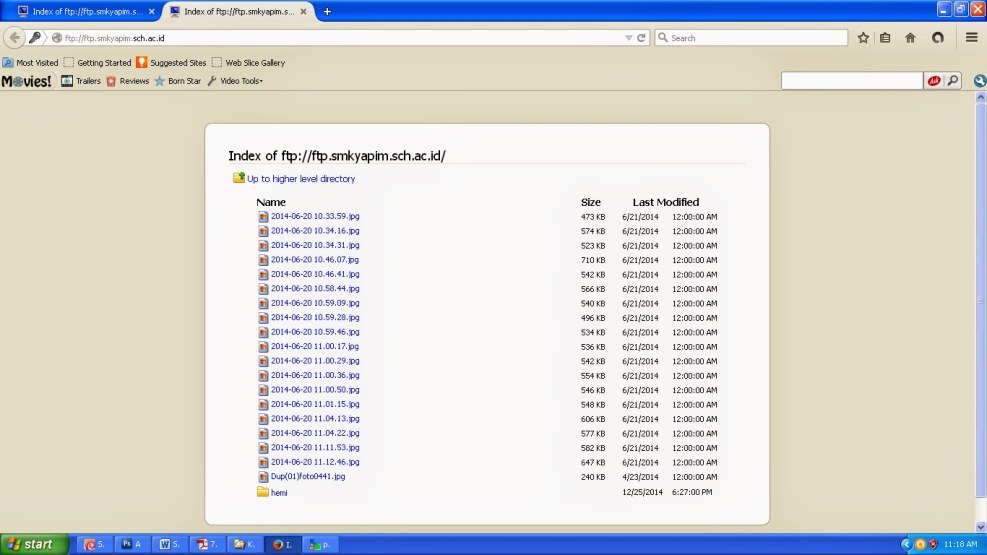This screenshot has width=987, height=555.
Task: Open Born Star in the Movies toolbar
Action: coord(178,81)
